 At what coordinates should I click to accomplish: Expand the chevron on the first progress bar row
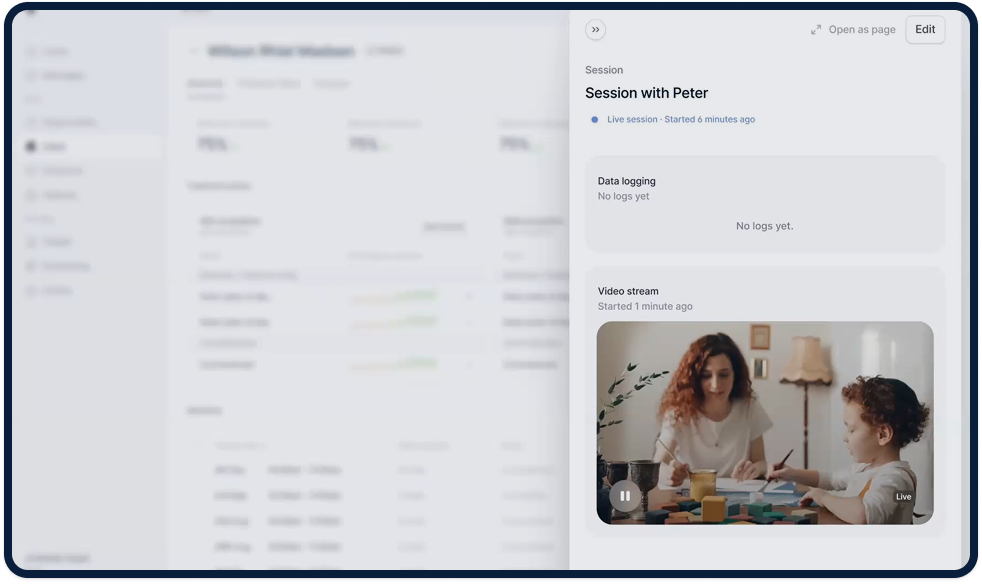469,297
